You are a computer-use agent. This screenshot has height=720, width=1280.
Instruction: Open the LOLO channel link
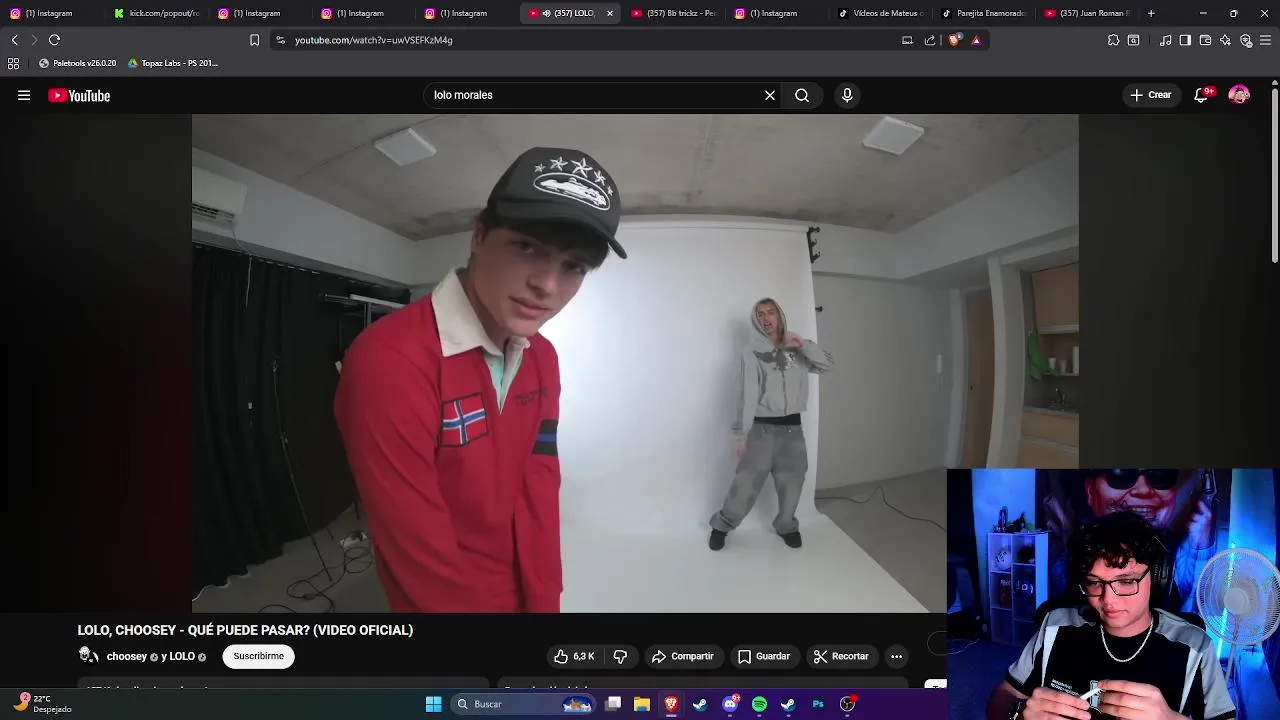coord(182,657)
